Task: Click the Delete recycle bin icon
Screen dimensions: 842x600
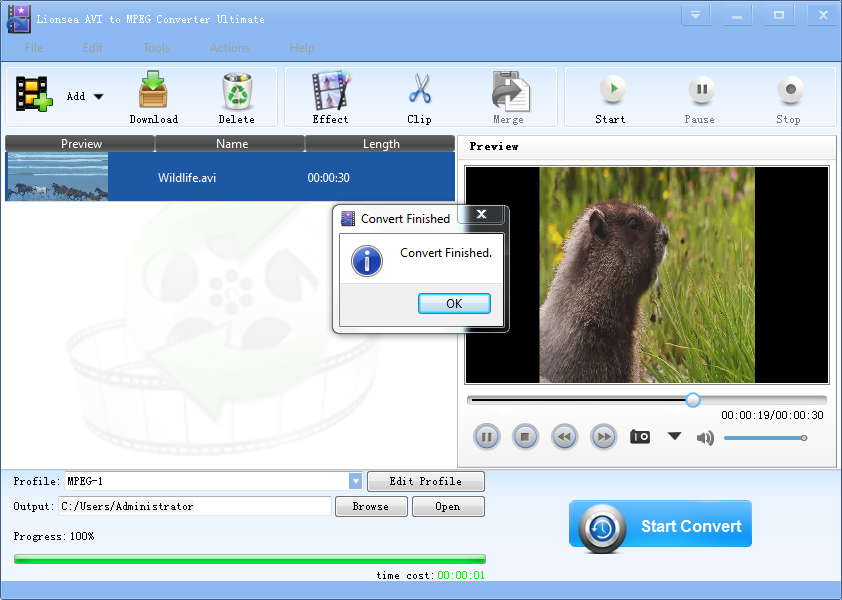Action: [x=237, y=91]
